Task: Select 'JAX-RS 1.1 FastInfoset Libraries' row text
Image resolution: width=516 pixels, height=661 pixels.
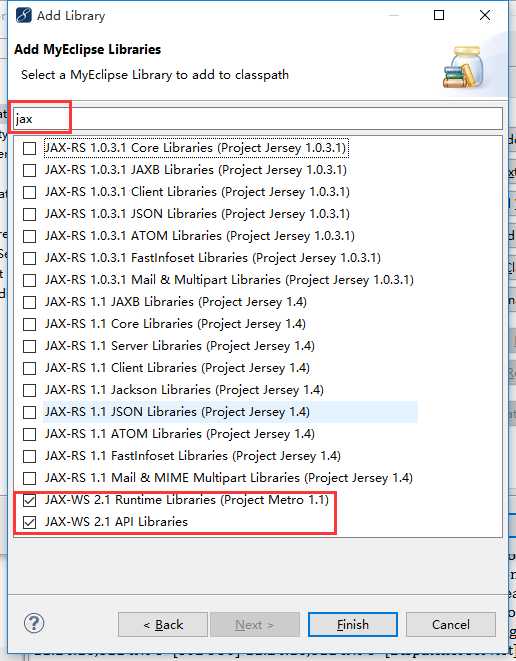Action: point(193,456)
